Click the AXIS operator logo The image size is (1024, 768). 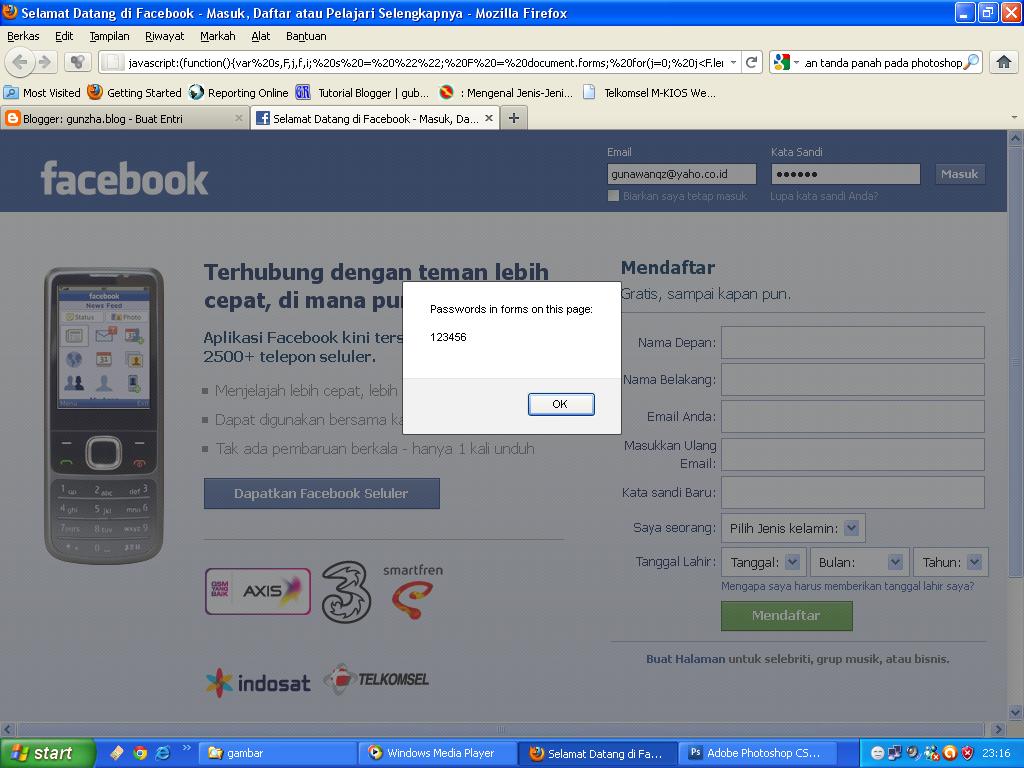258,591
